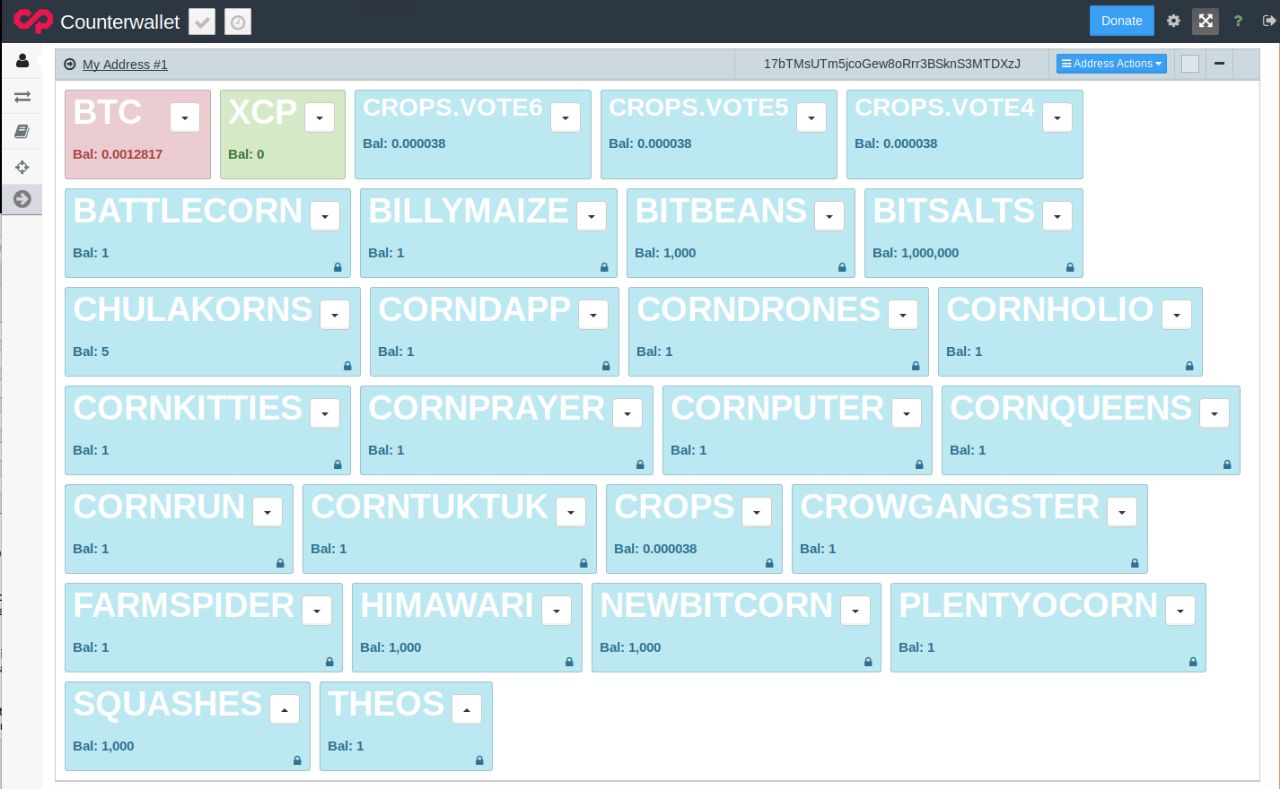Open the BTC asset dropdown
1280x789 pixels.
pos(185,117)
